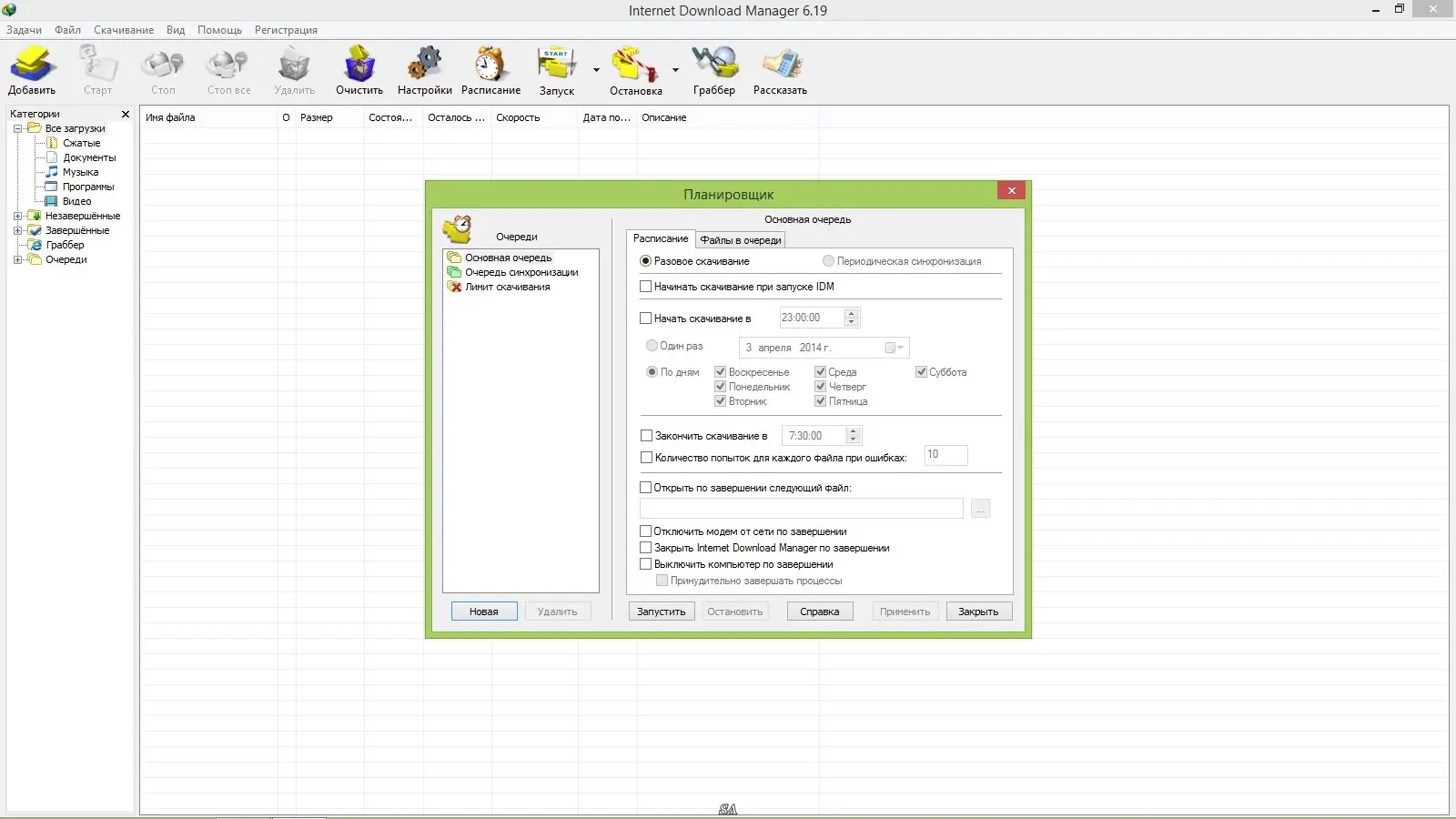This screenshot has height=819, width=1456.
Task: Open the Регистрация menu
Action: pyautogui.click(x=286, y=30)
